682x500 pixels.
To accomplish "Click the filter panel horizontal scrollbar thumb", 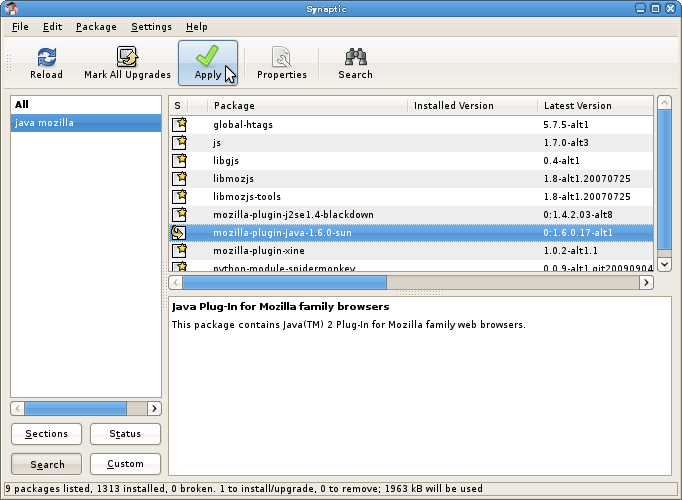I will (x=76, y=409).
